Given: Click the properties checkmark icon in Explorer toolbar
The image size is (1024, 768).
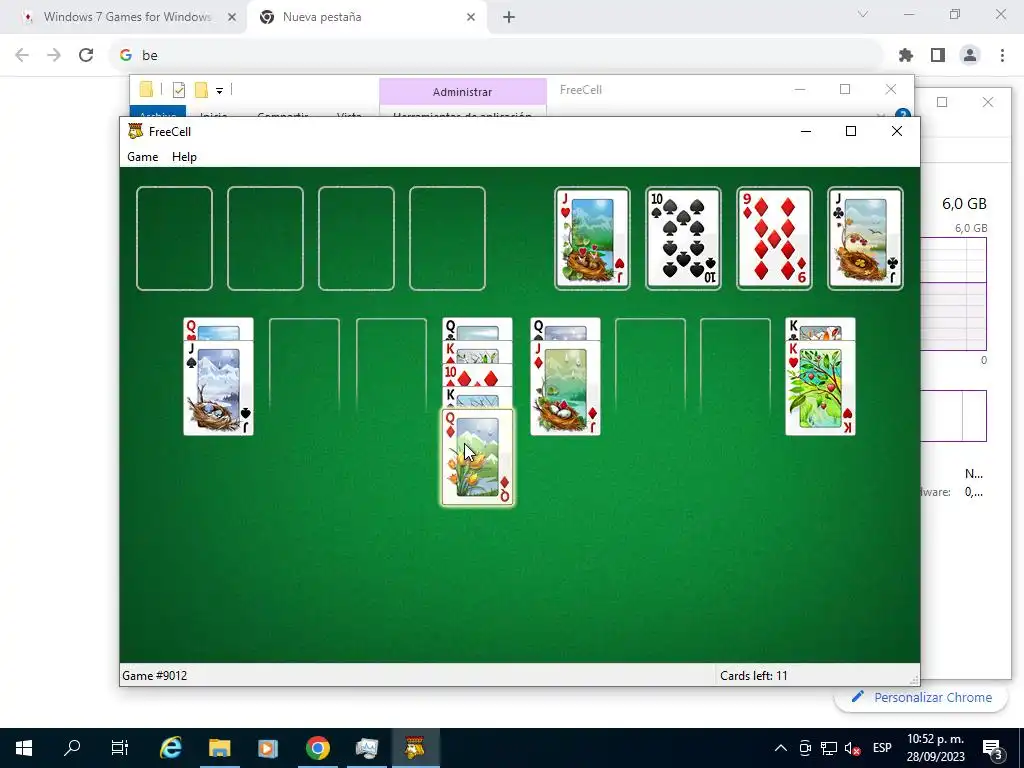Looking at the screenshot, I should [178, 90].
